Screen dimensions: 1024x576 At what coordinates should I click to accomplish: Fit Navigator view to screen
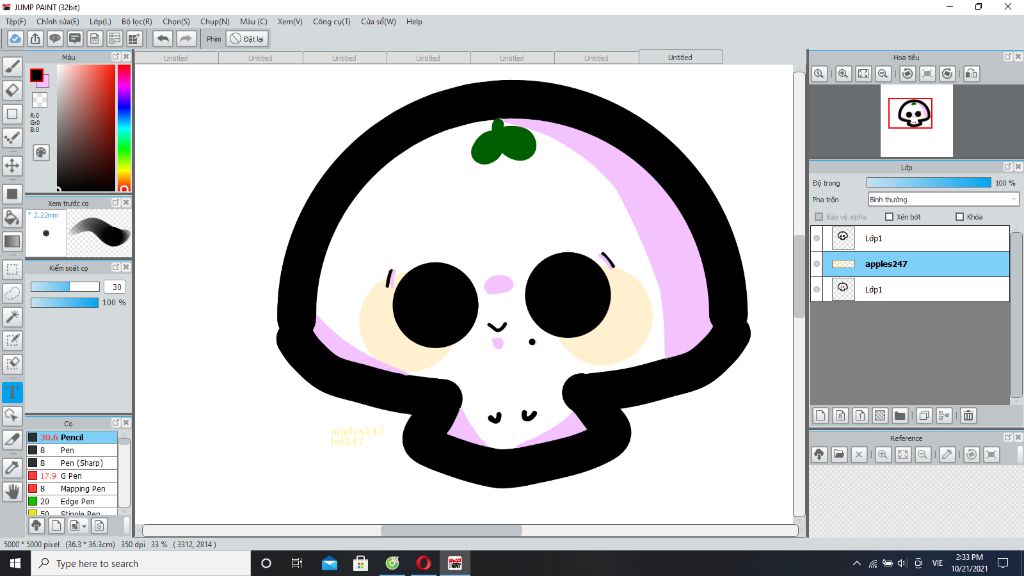(x=863, y=74)
